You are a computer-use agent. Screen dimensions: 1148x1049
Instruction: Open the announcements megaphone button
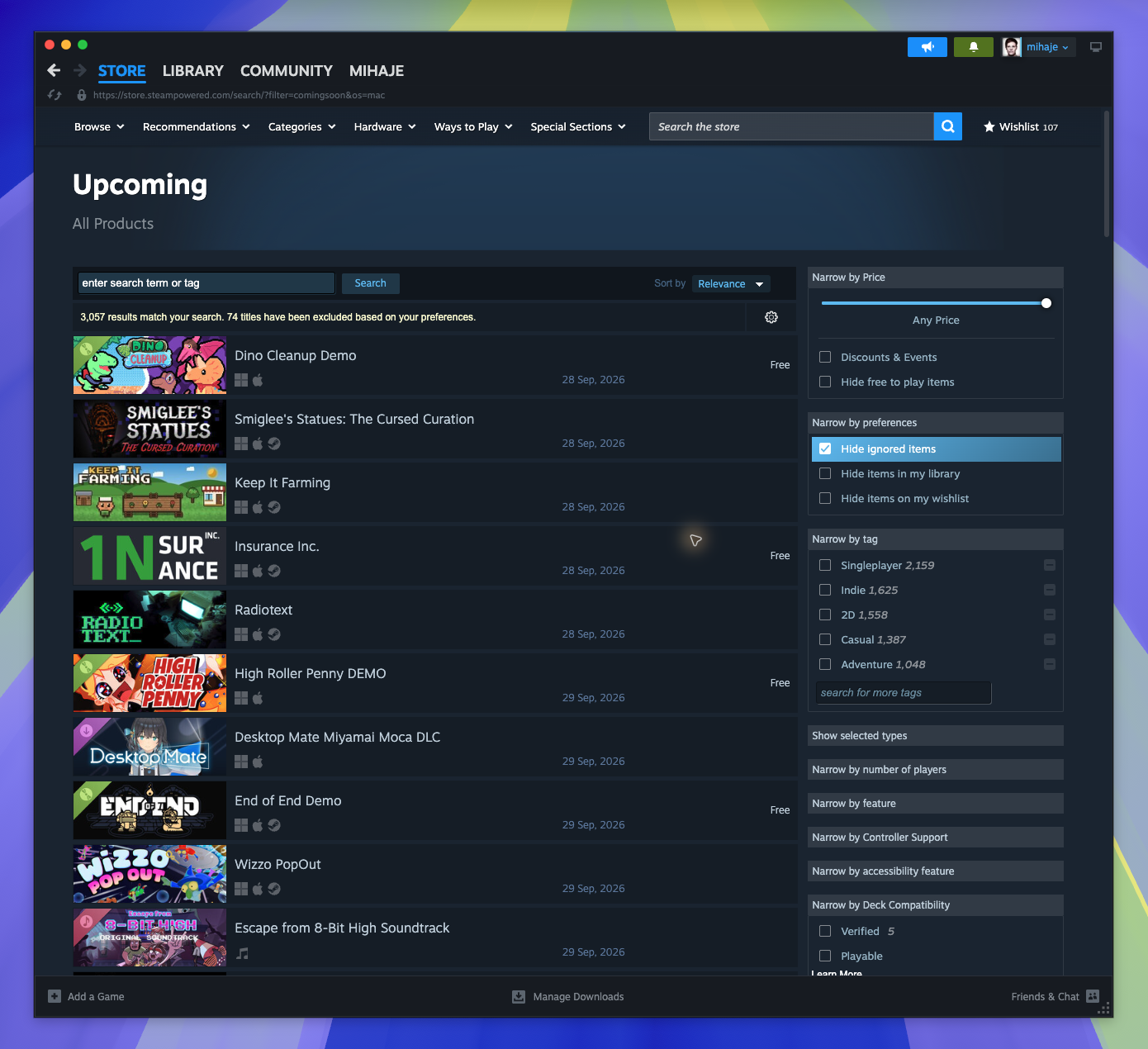tap(927, 47)
